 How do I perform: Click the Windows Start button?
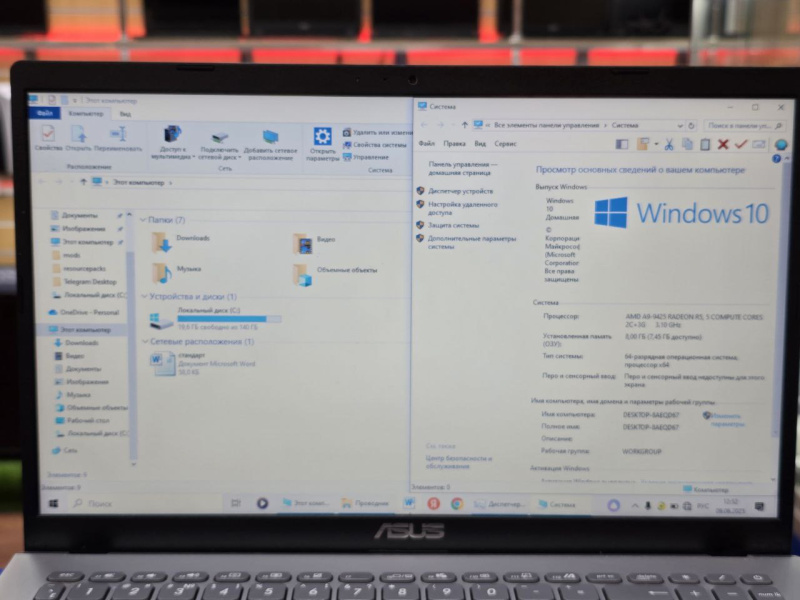pos(53,504)
